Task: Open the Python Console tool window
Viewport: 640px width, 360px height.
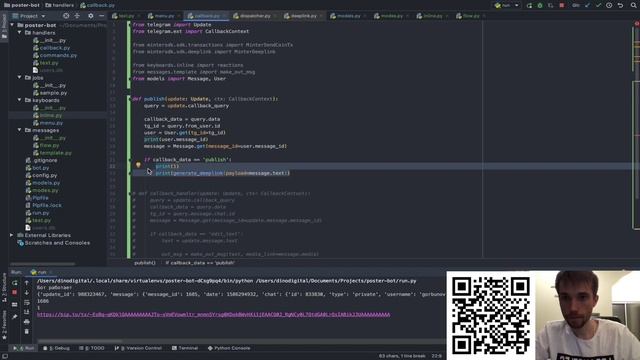Action: point(229,348)
